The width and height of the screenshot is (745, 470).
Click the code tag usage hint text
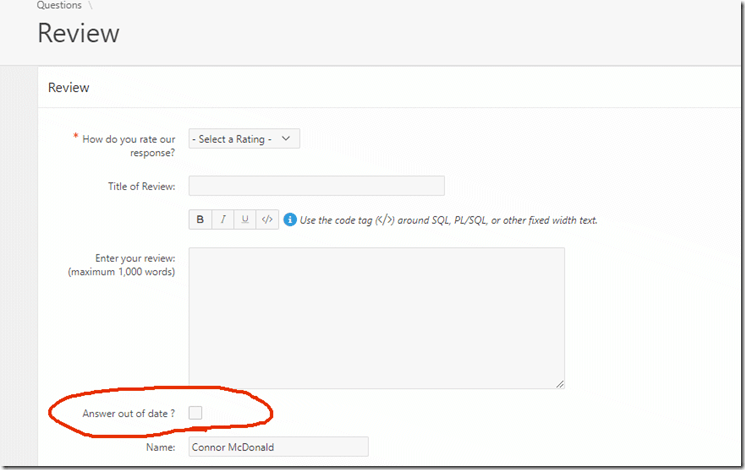(448, 220)
